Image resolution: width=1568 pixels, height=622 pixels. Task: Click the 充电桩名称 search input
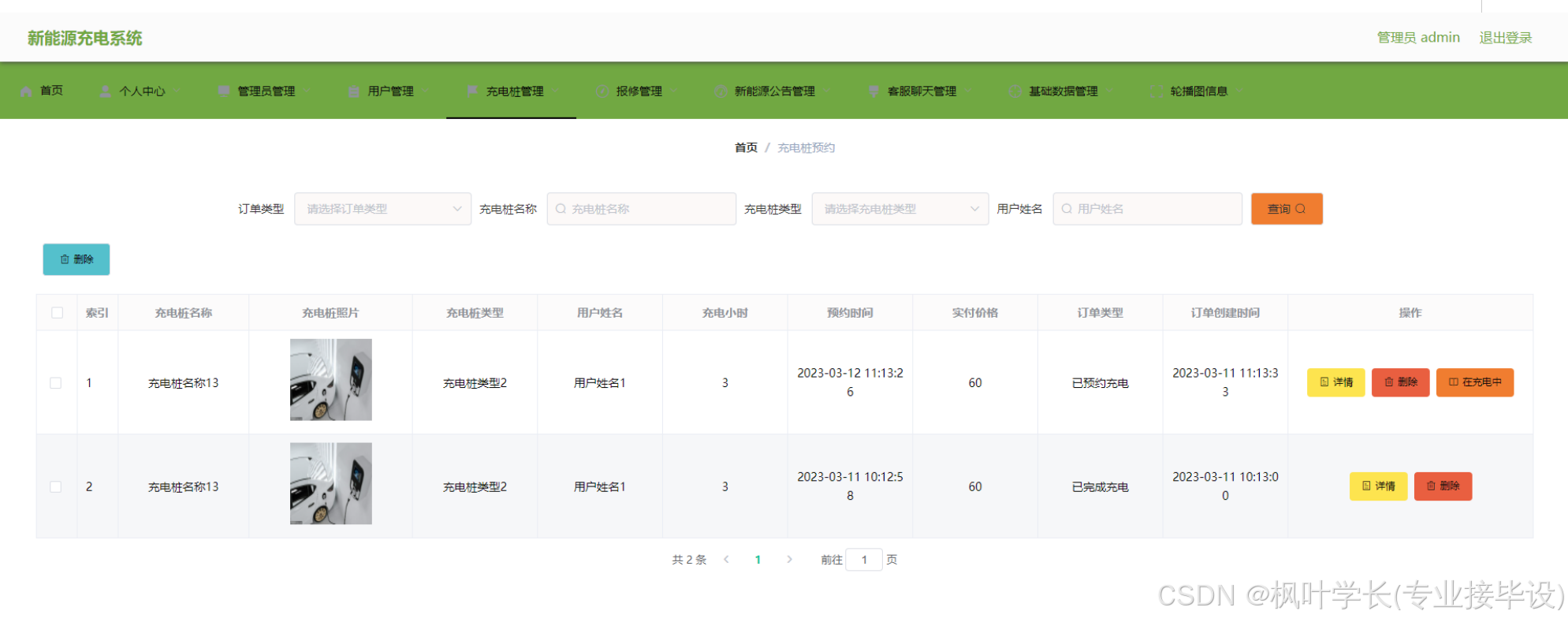coord(642,209)
